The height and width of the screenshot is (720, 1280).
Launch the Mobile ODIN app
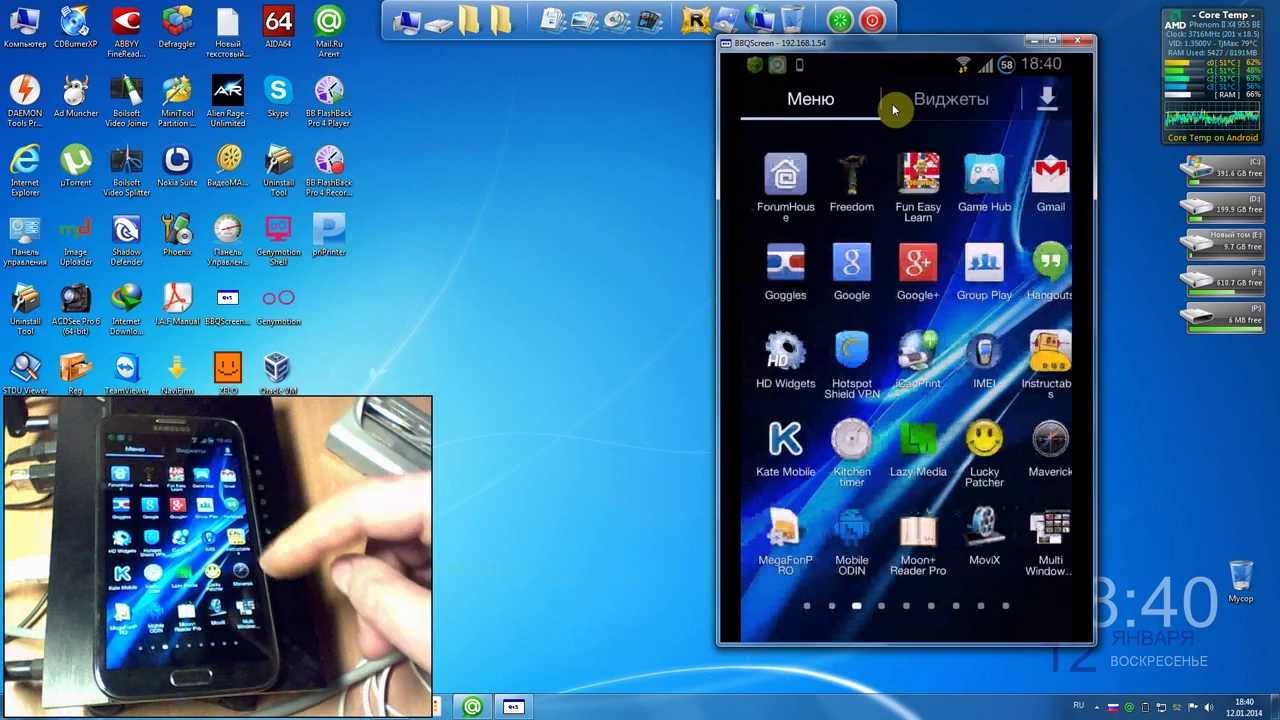pos(852,541)
